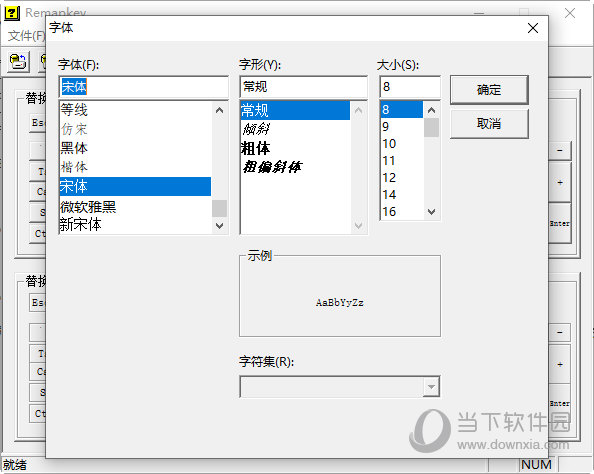Click lower Enter key in Remapkey window
The width and height of the screenshot is (594, 474).
coord(560,404)
